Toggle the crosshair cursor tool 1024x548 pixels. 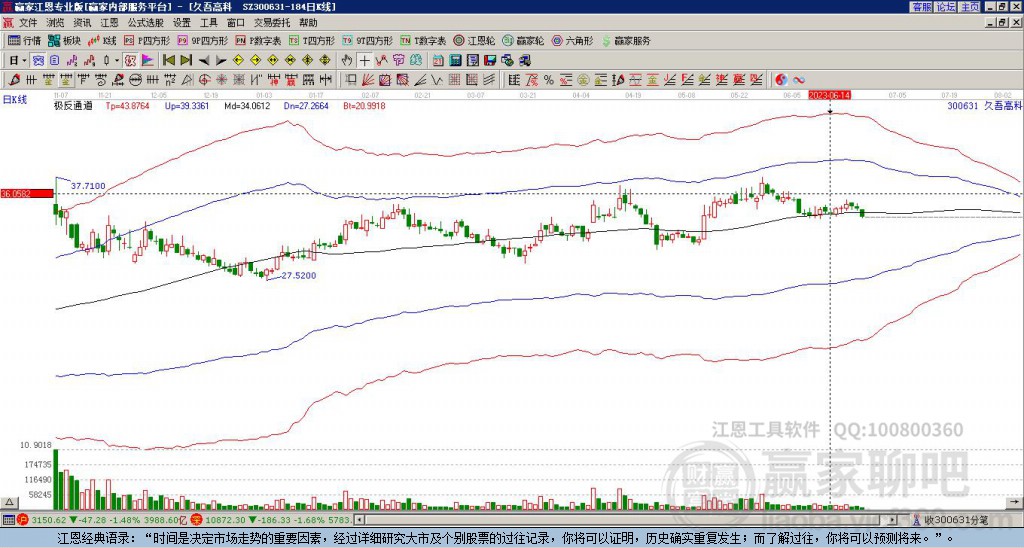pyautogui.click(x=364, y=60)
